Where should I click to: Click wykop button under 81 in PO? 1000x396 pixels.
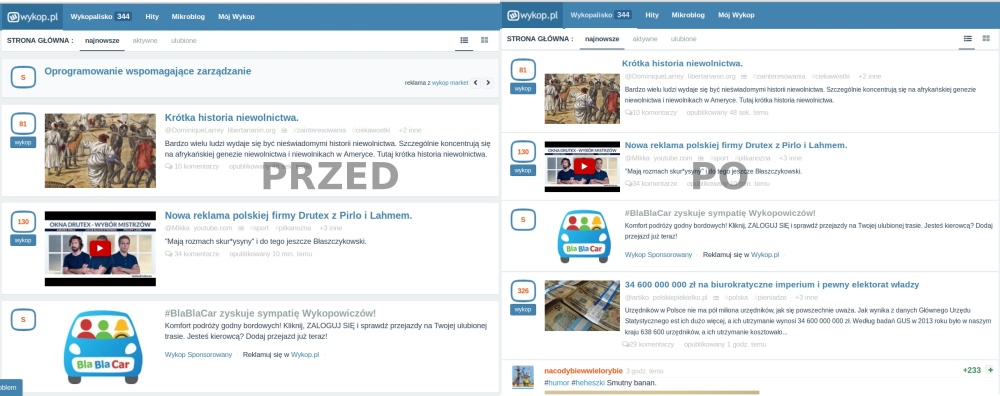[523, 89]
